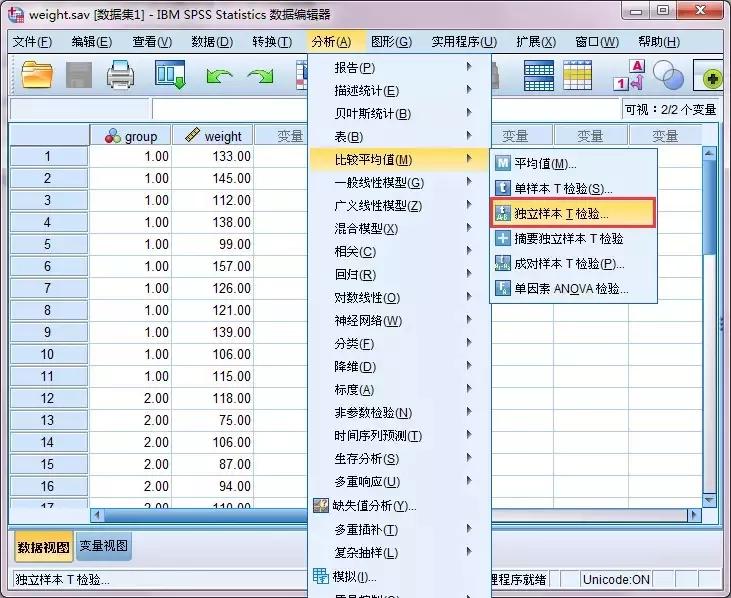Click the green plus toolbar icon
This screenshot has width=731, height=598.
pos(710,77)
